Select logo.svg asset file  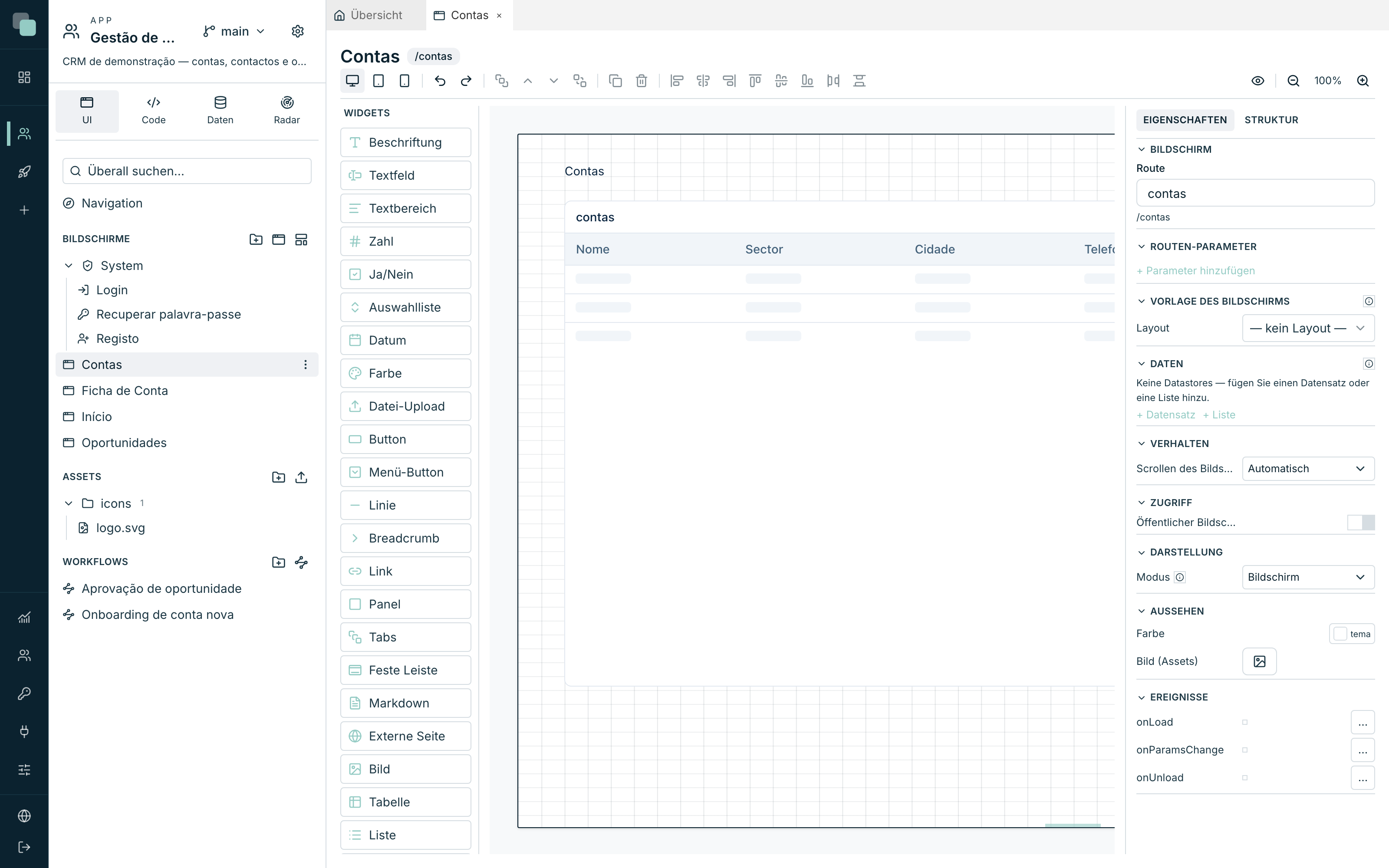point(120,528)
